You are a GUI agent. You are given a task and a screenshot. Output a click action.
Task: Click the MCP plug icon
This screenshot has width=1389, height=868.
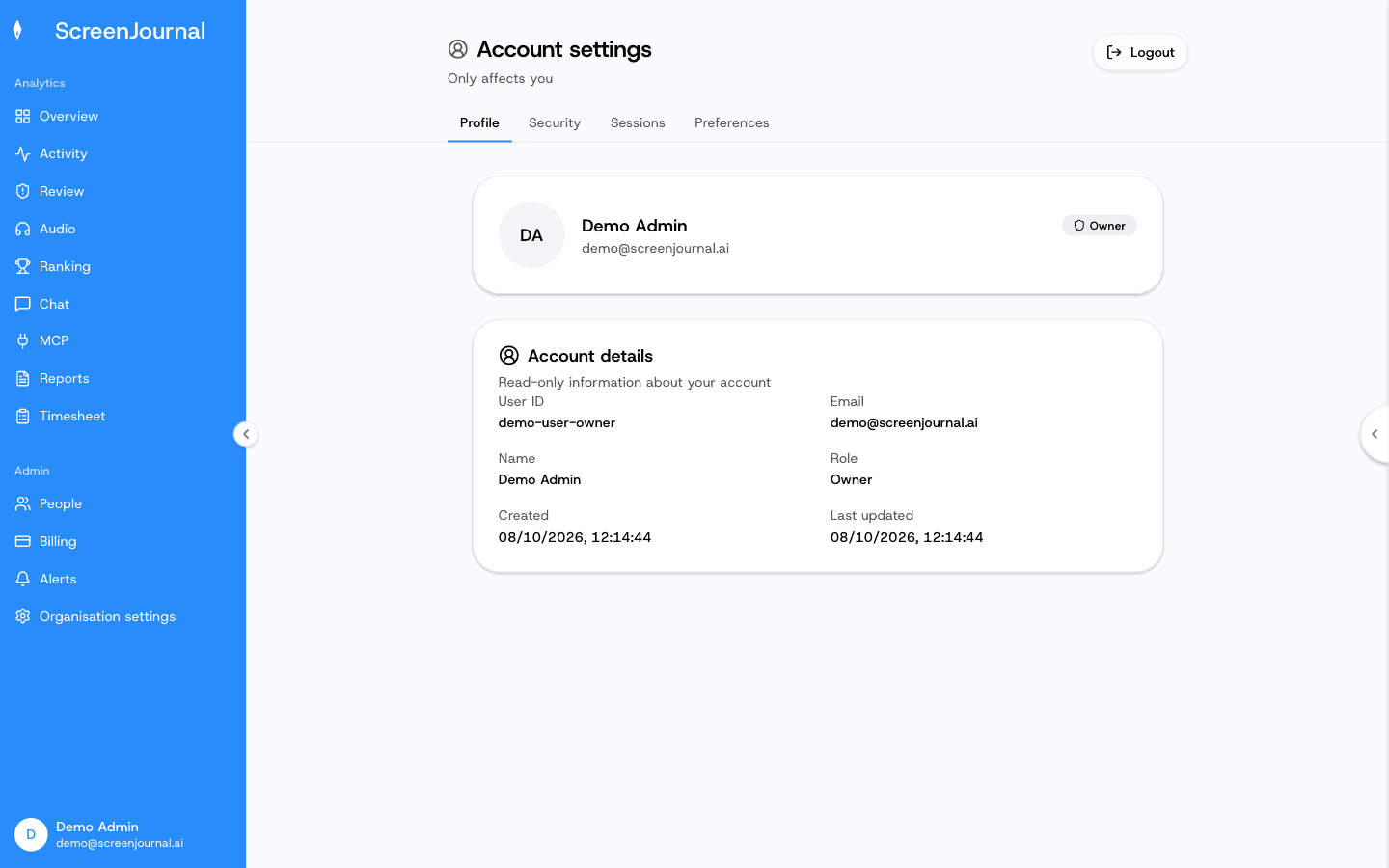pos(23,341)
